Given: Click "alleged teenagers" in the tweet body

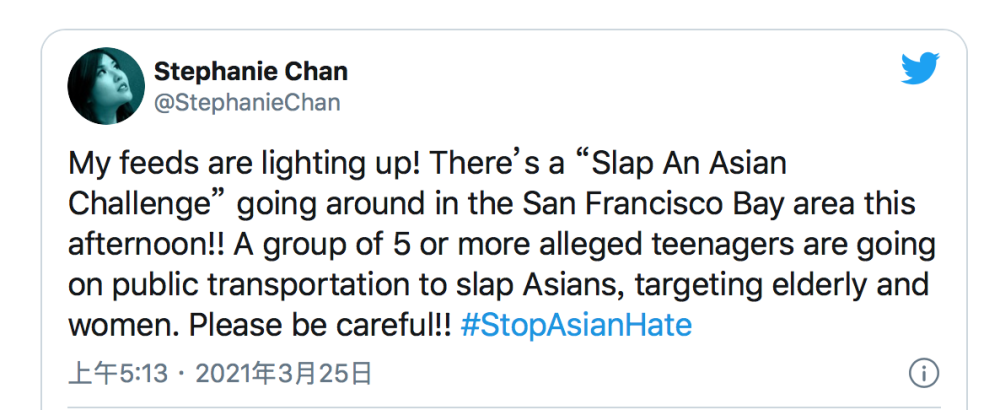Looking at the screenshot, I should pyautogui.click(x=629, y=244).
